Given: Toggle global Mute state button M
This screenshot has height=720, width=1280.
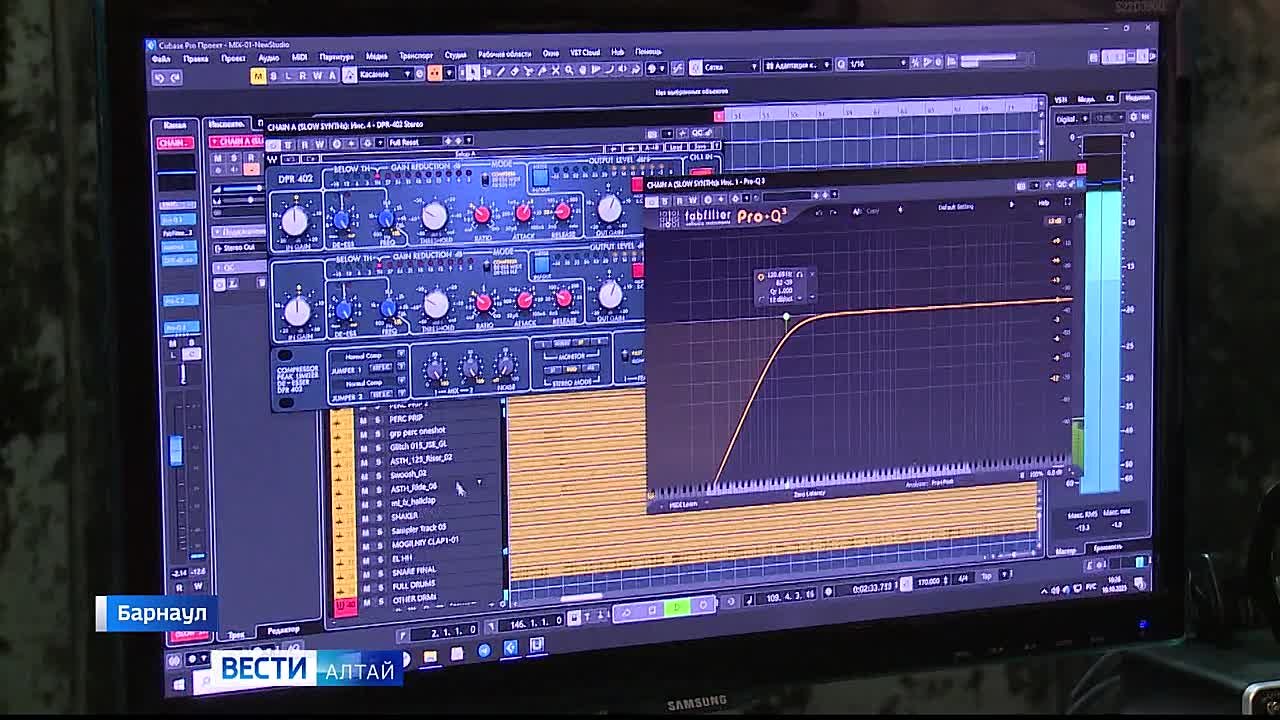Looking at the screenshot, I should point(258,76).
